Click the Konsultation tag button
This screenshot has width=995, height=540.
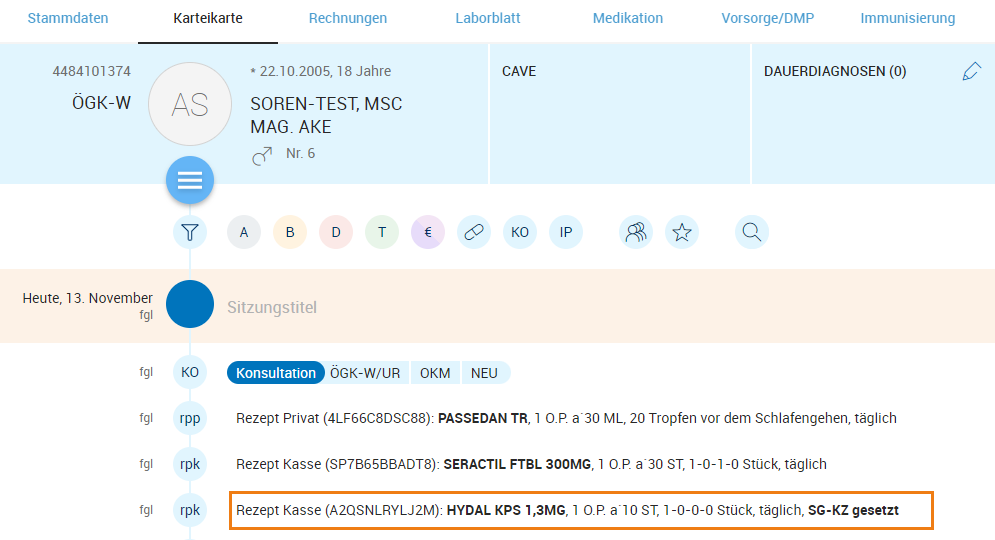point(276,373)
